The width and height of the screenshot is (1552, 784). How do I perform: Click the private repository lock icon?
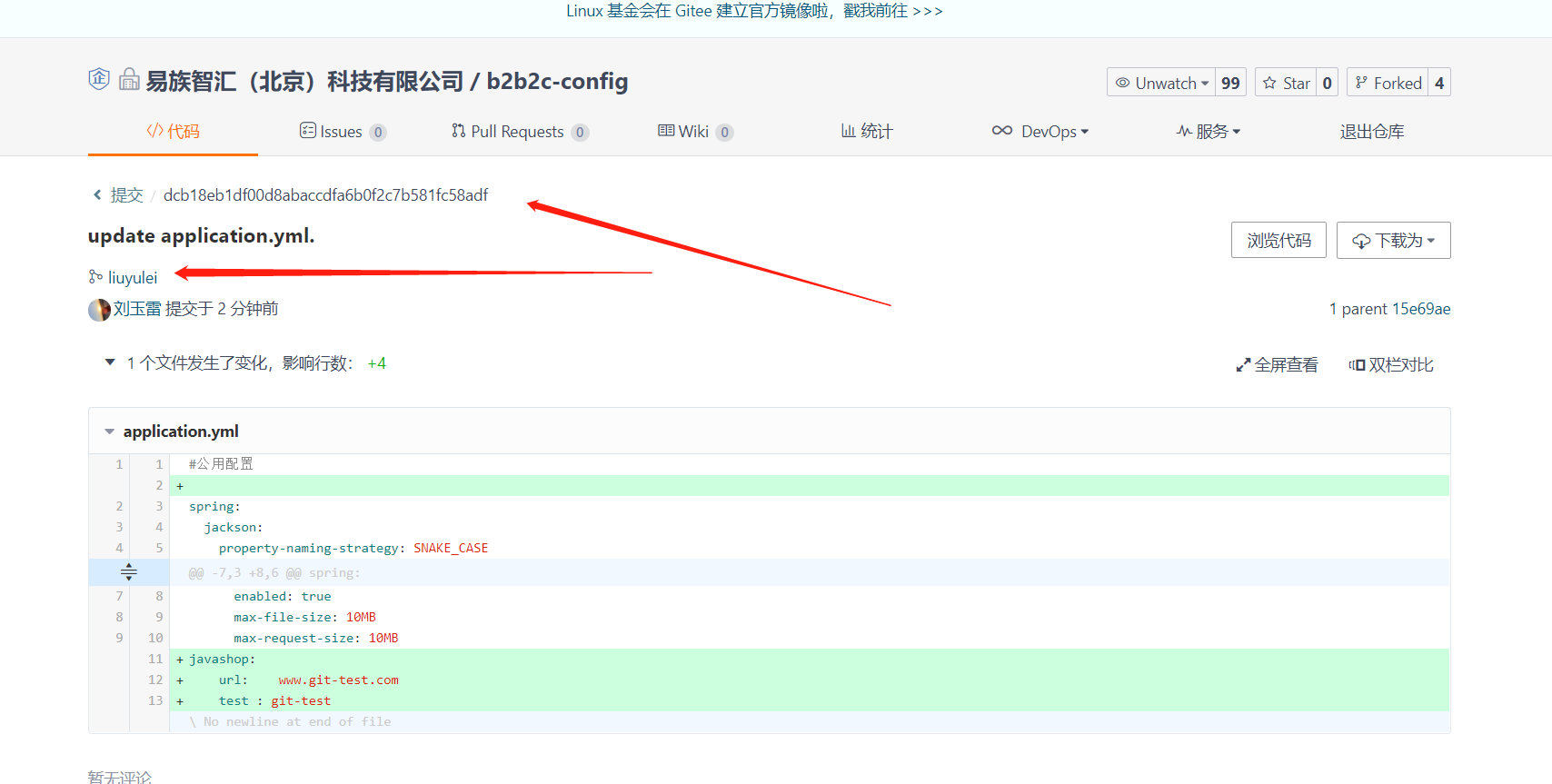click(129, 80)
